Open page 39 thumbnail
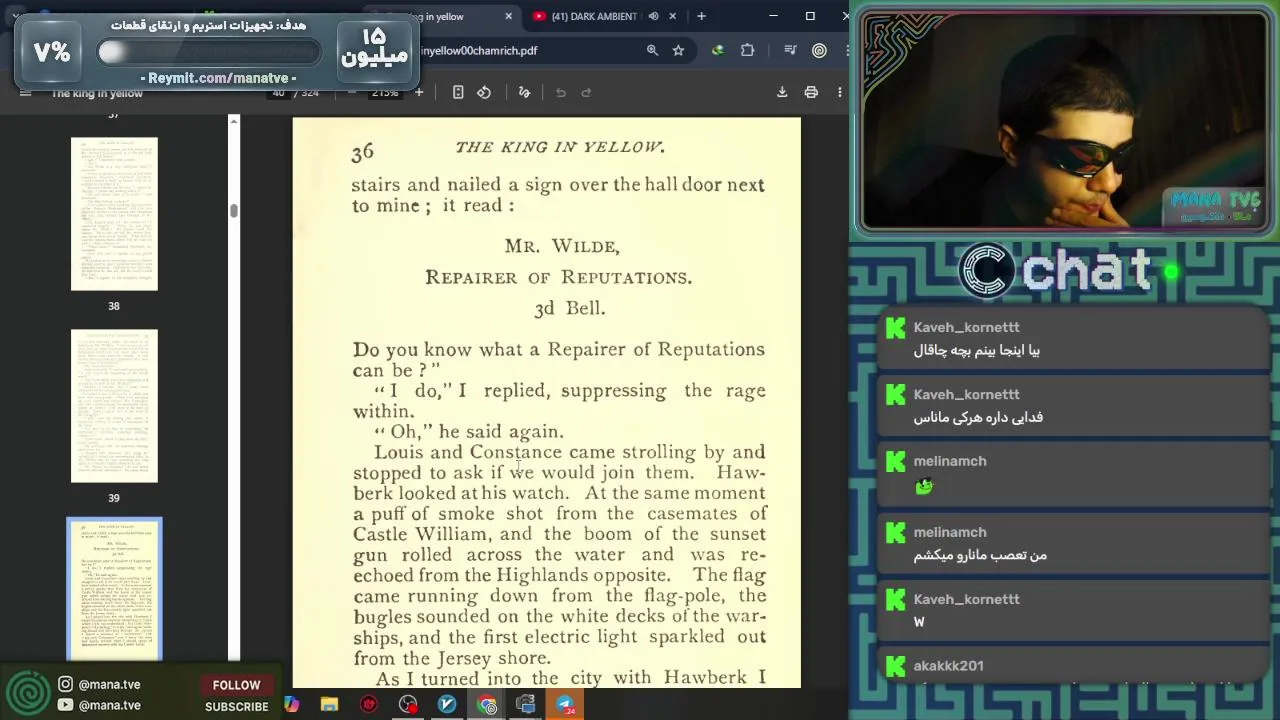This screenshot has width=1280, height=720. pos(114,406)
